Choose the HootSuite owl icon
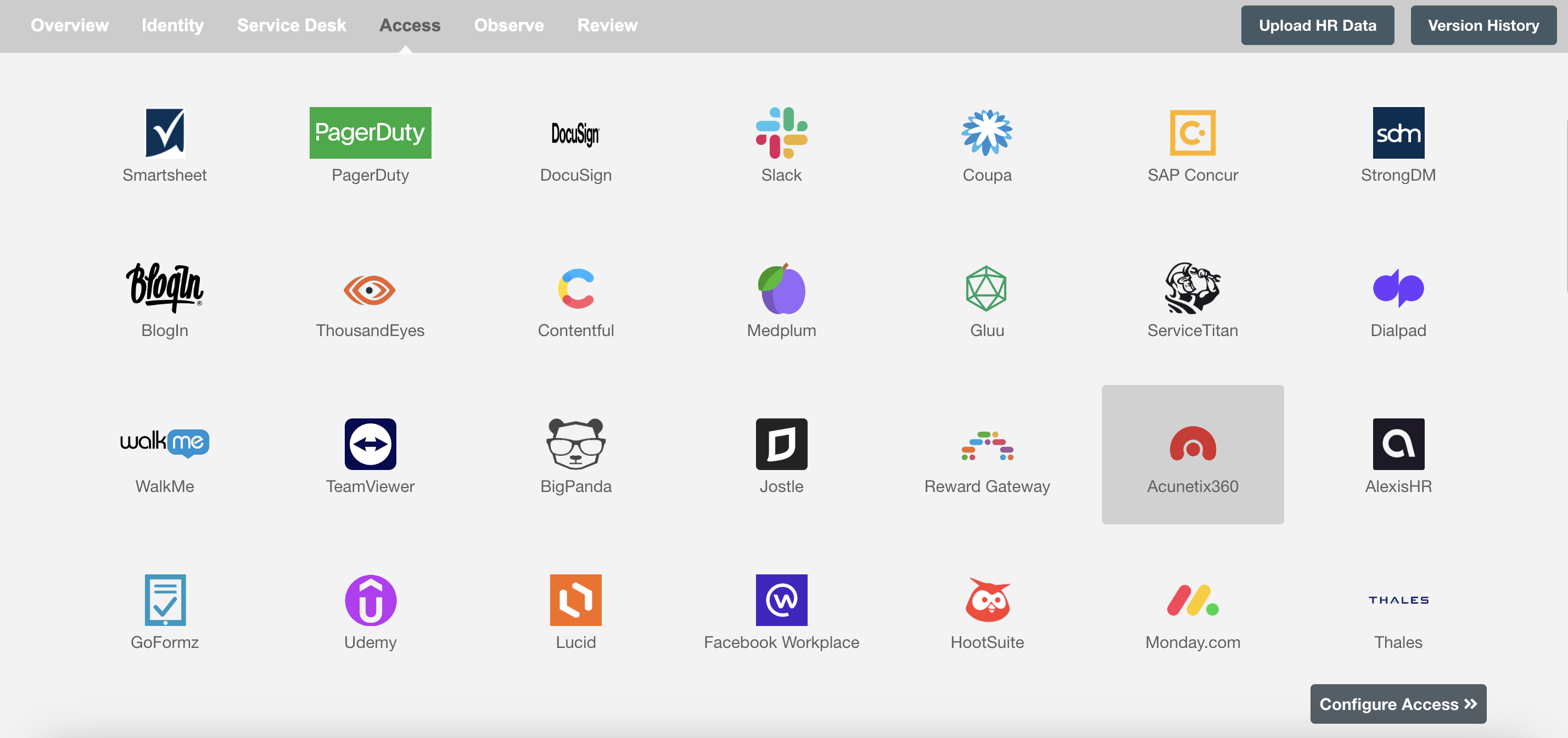 (987, 600)
